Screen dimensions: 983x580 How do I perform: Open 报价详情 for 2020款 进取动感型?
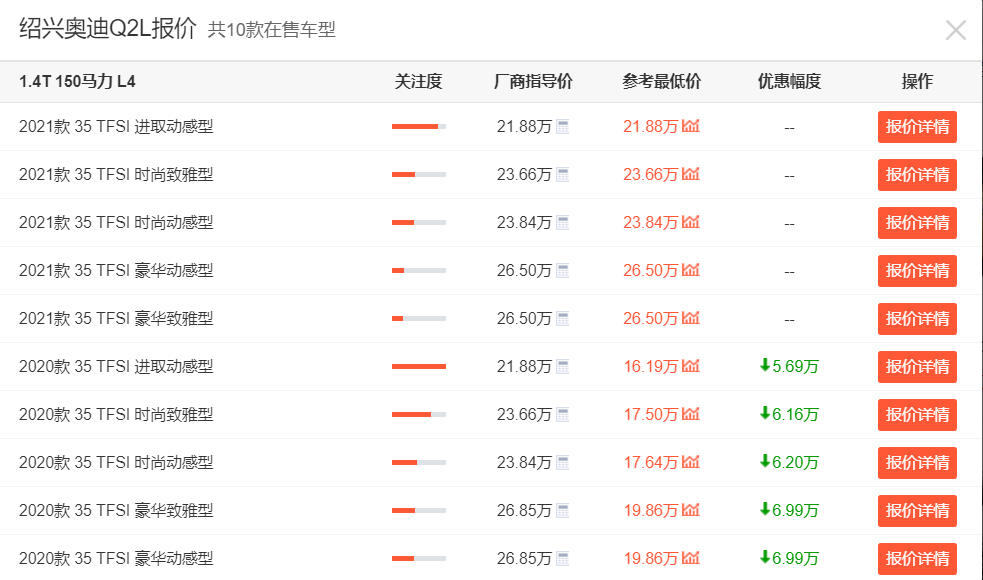pos(917,367)
